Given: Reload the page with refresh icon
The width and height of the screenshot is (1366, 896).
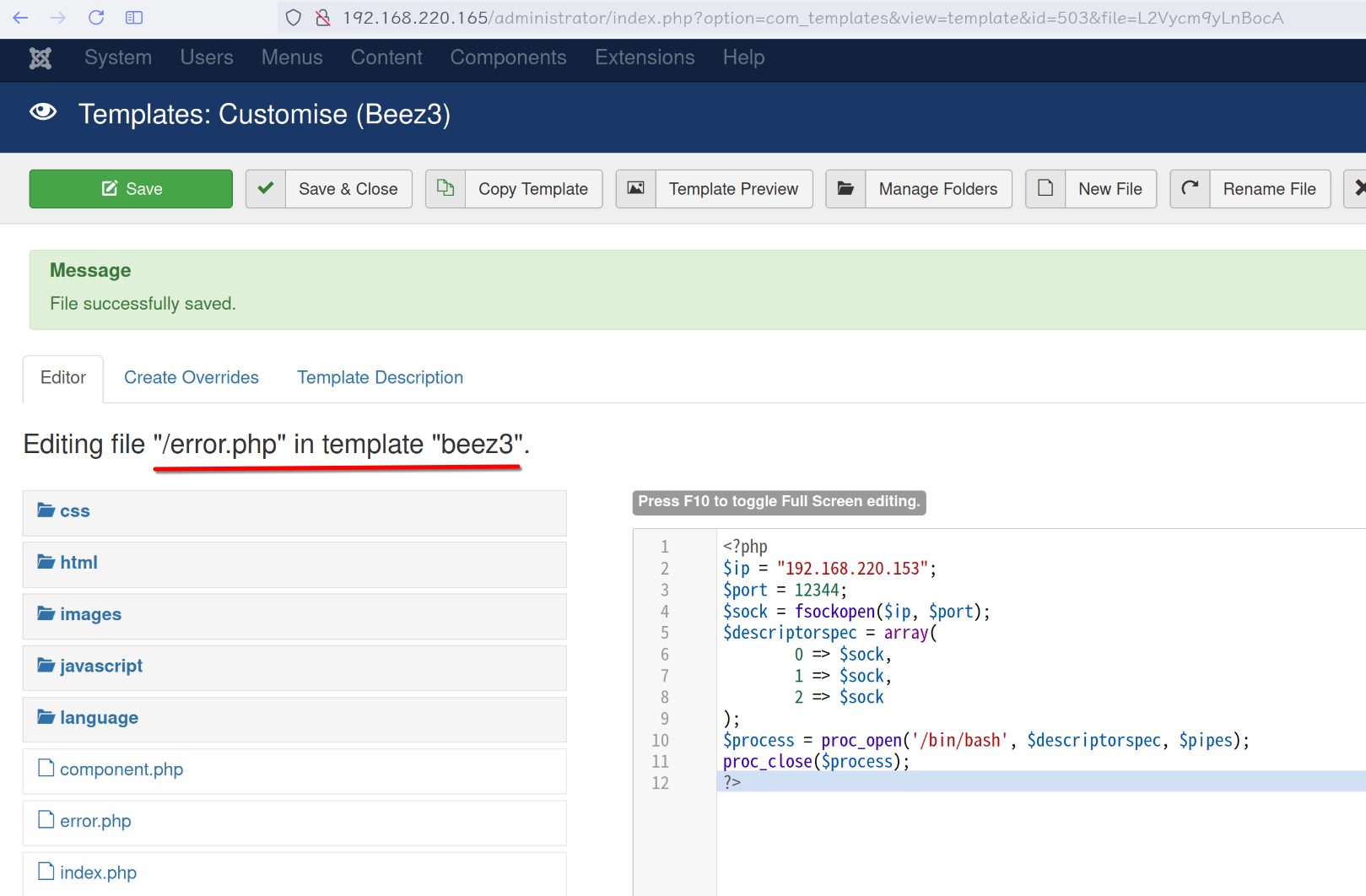Looking at the screenshot, I should [96, 18].
